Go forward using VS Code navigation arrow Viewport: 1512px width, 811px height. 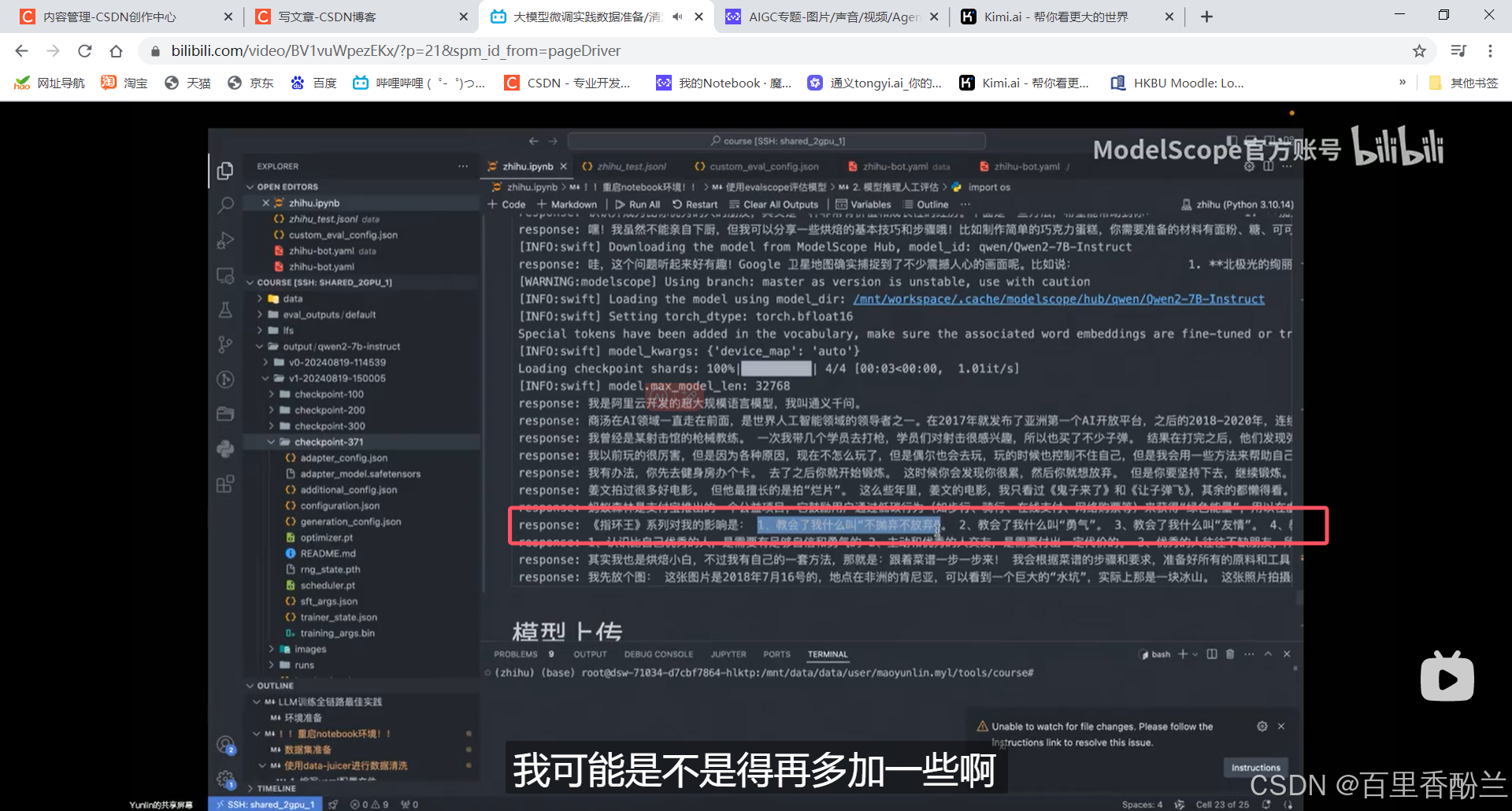point(553,141)
